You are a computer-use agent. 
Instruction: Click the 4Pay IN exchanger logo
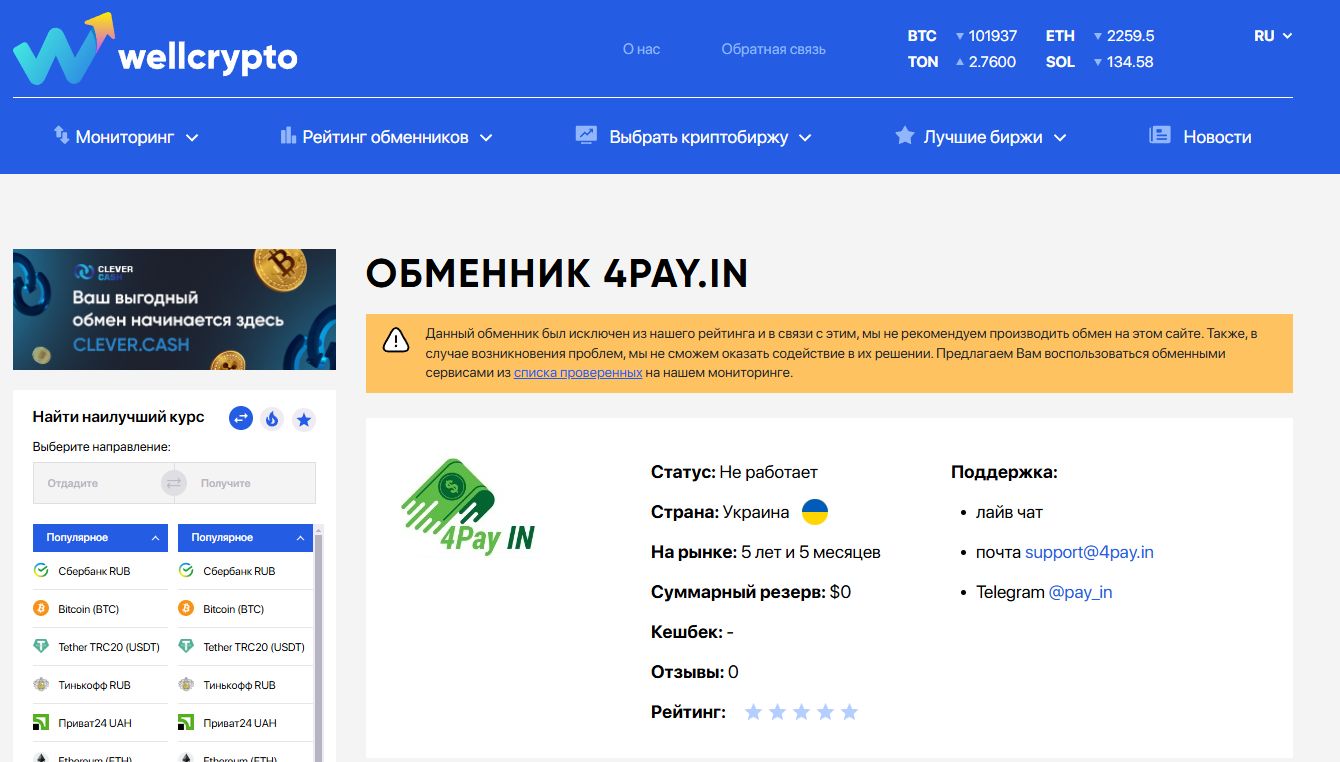click(x=468, y=508)
